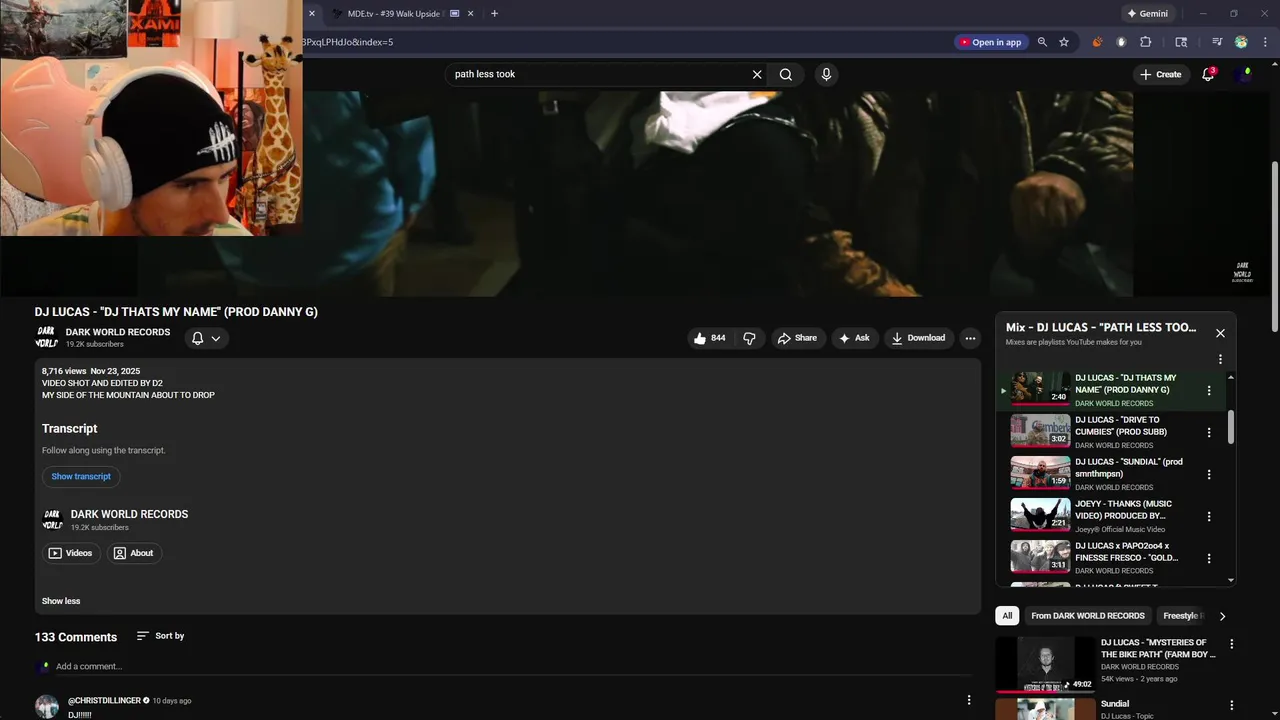Click the Ask AI button

854,338
